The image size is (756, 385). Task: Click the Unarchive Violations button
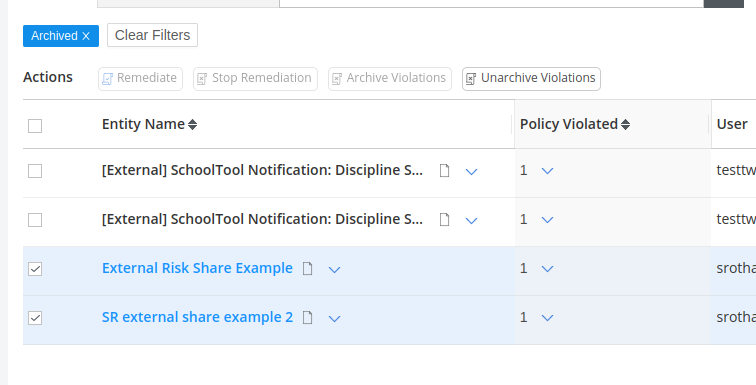pyautogui.click(x=531, y=79)
